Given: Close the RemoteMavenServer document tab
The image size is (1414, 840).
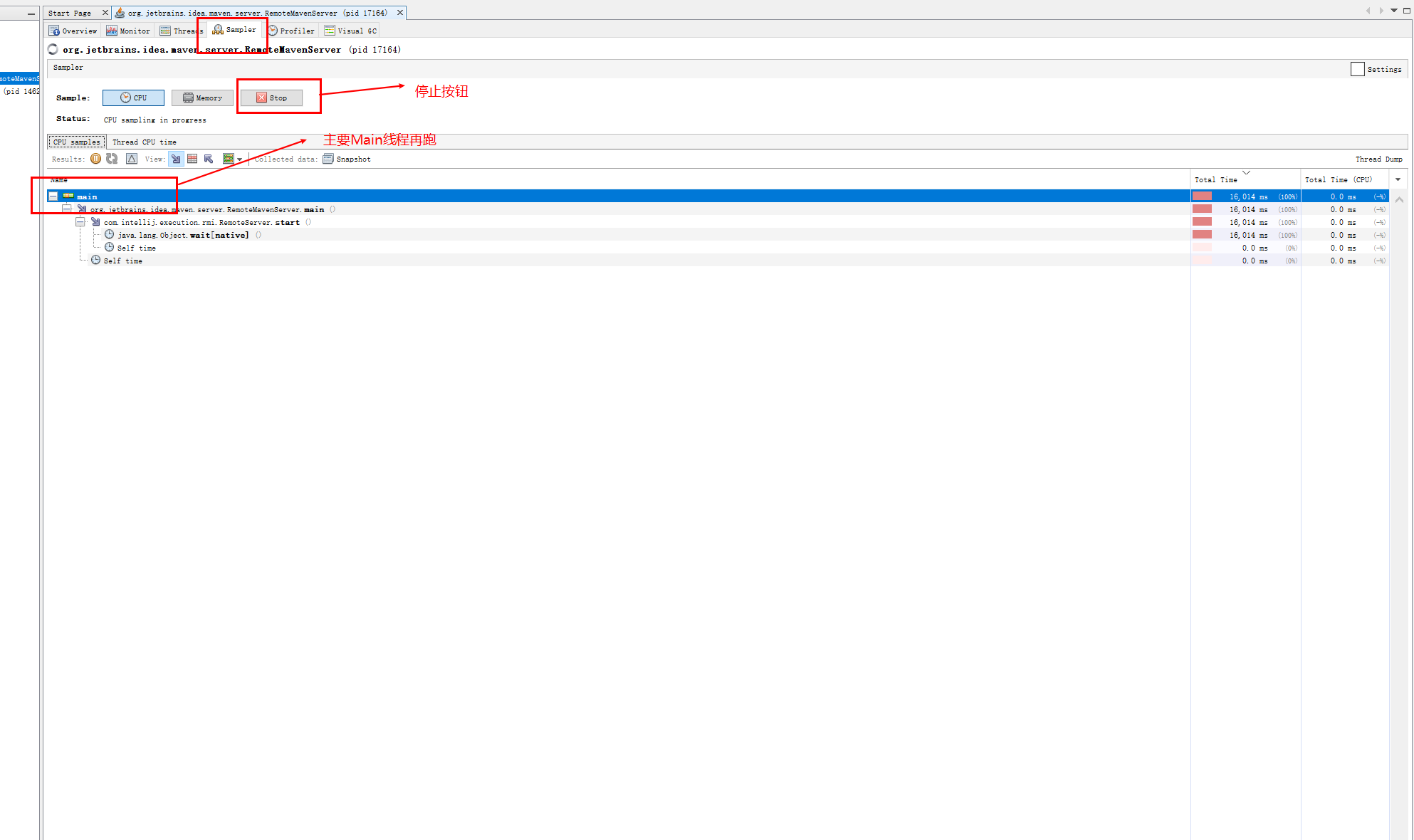Looking at the screenshot, I should click(400, 12).
